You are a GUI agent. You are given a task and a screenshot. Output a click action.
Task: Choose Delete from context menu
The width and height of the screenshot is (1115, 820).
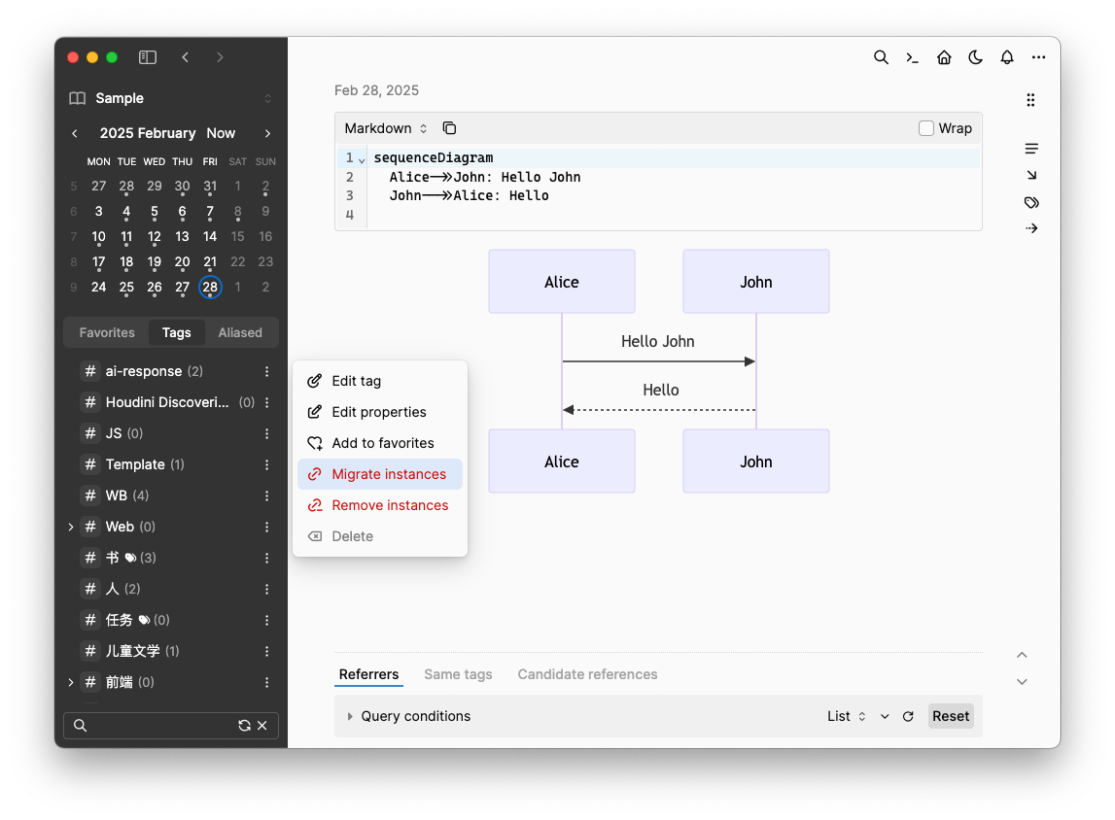(380, 536)
